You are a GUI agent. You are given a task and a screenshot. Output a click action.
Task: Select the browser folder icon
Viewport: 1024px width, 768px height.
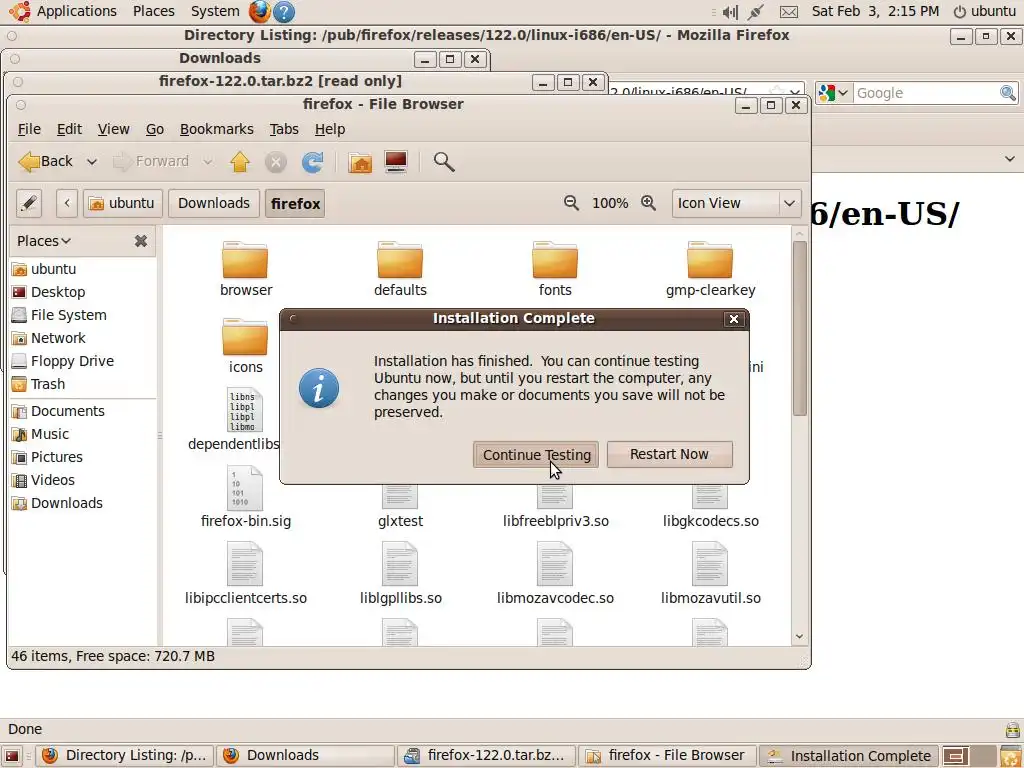245,260
